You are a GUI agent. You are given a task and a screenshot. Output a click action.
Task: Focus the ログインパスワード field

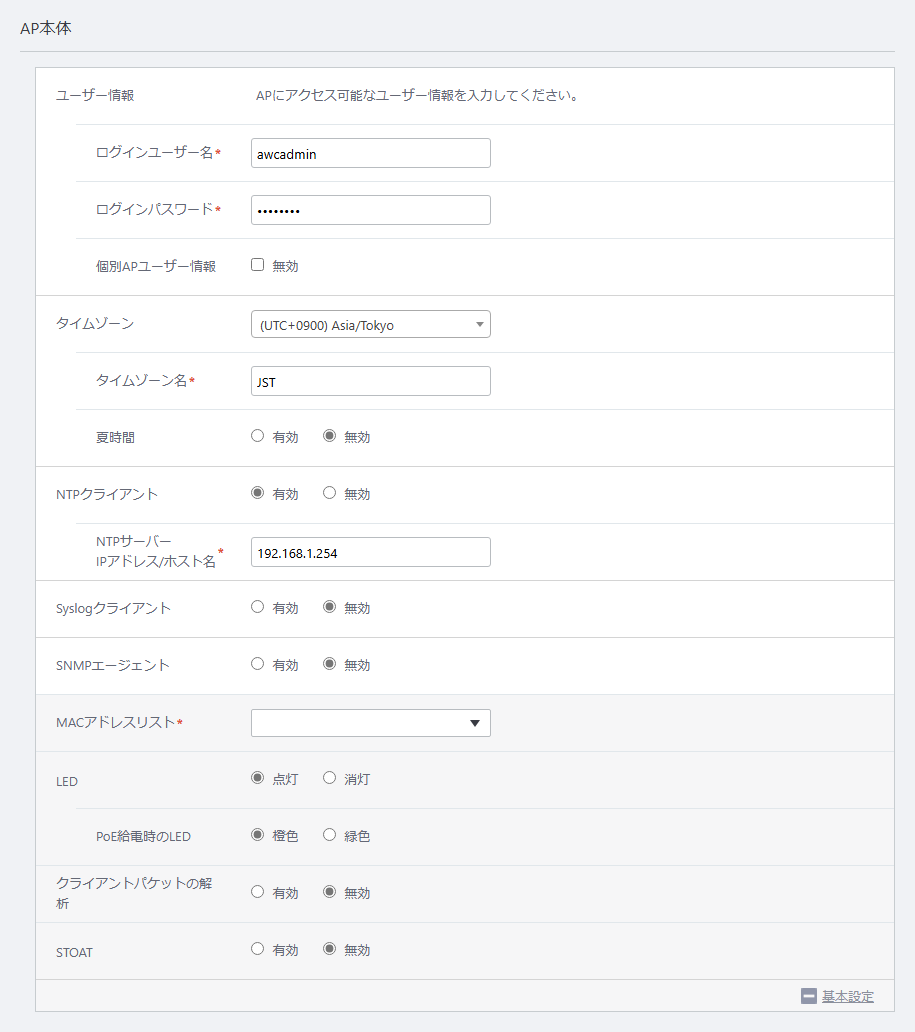click(371, 210)
